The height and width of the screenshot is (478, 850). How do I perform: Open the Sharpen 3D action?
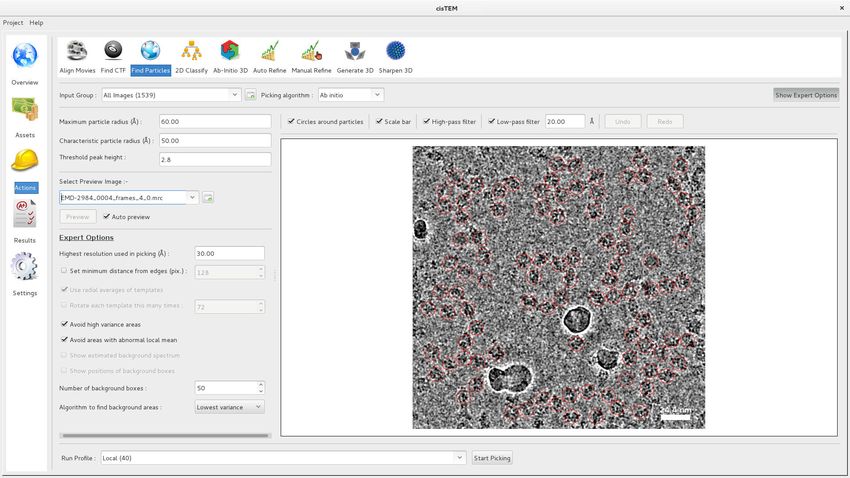point(395,57)
